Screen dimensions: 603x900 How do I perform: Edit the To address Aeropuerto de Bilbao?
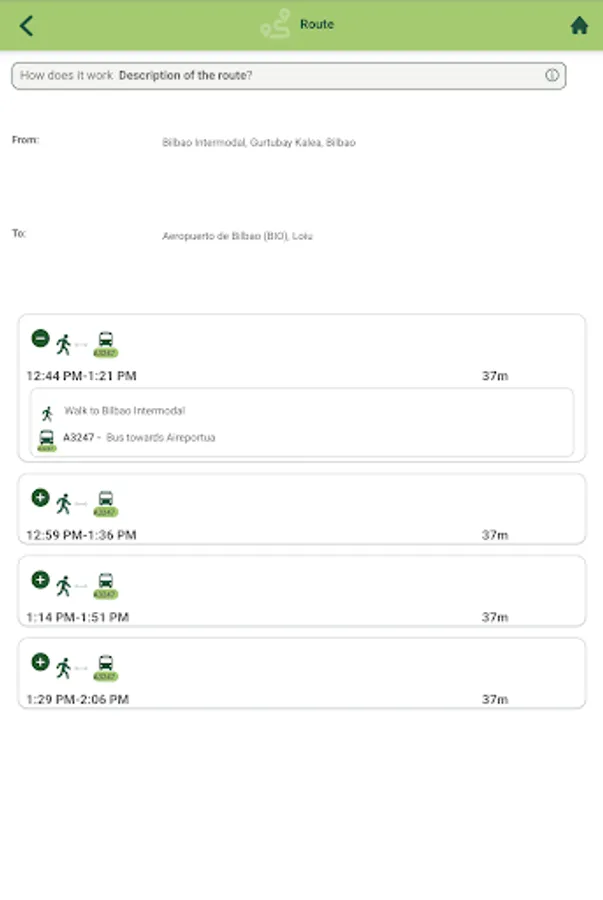[x=237, y=237]
